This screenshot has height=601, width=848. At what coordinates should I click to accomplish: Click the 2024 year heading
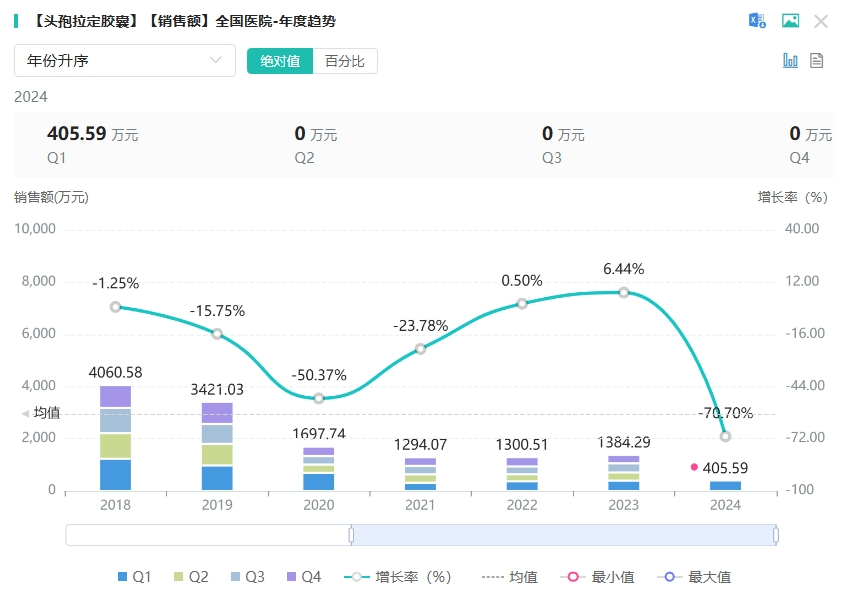[31, 97]
